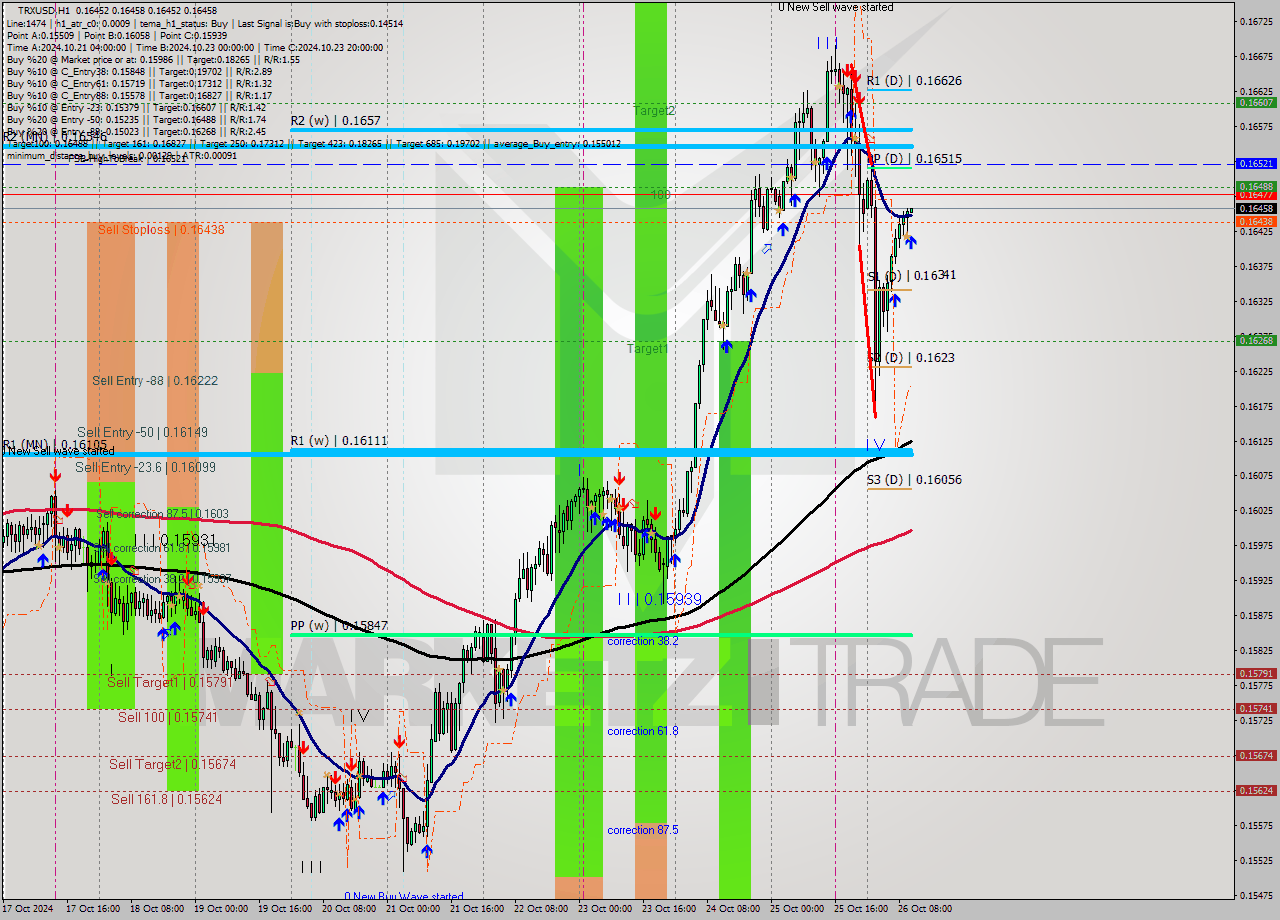This screenshot has width=1280, height=920.
Task: Click the 'Sell Entry -50 | 0.16149' label
Action: pyautogui.click(x=142, y=432)
